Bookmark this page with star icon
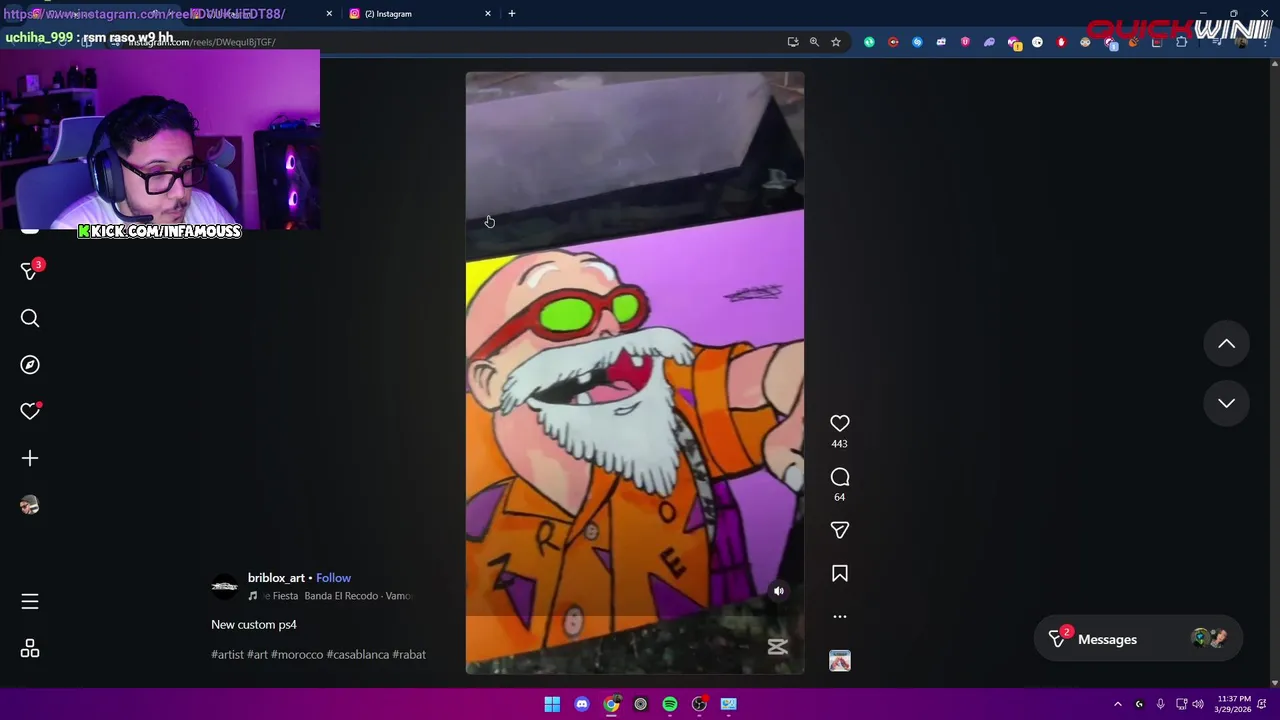Screen dimensions: 1280x720 coord(836,42)
